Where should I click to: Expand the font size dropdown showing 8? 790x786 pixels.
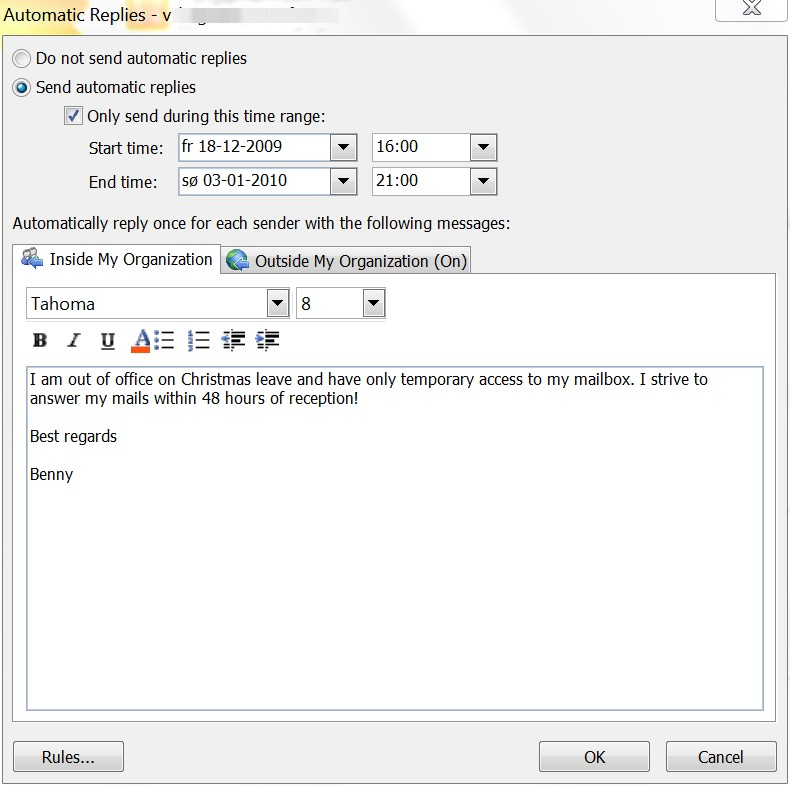(x=373, y=303)
